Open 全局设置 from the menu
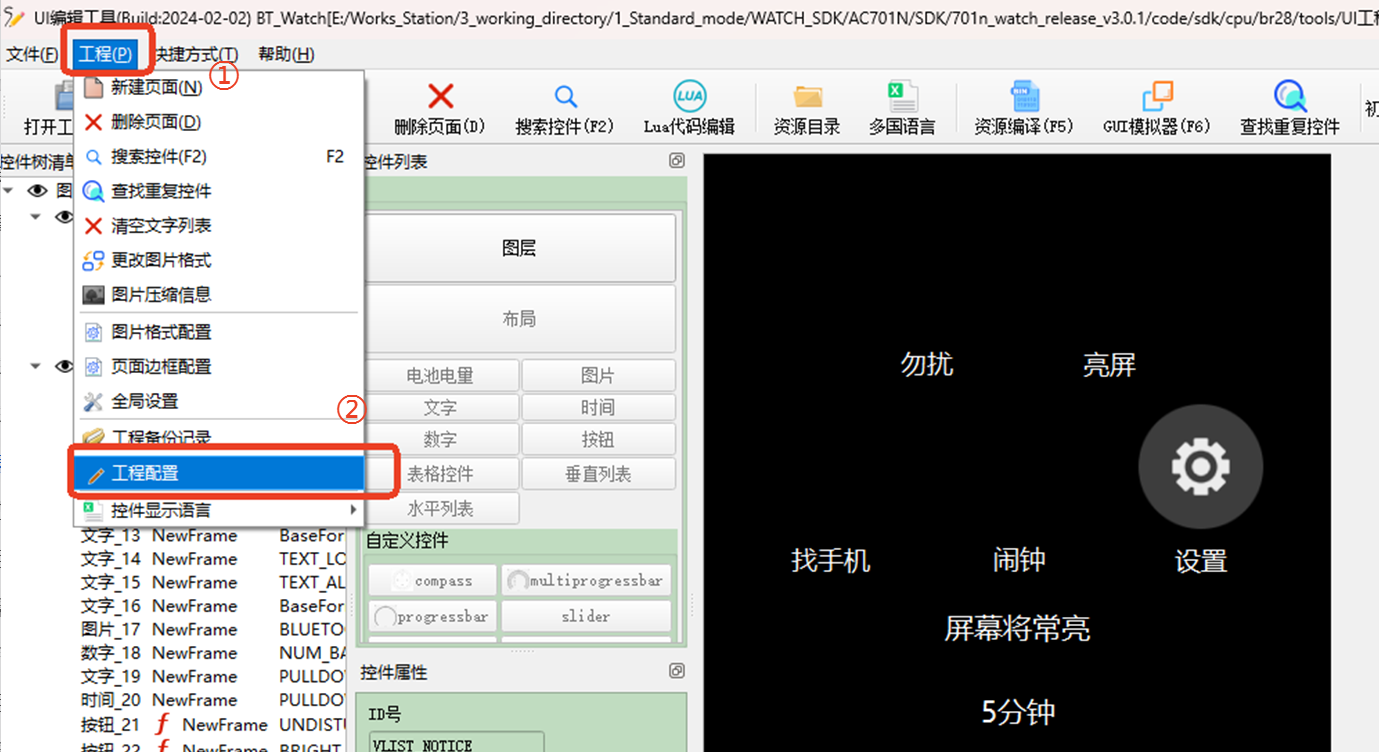Viewport: 1379px width, 752px height. (218, 401)
